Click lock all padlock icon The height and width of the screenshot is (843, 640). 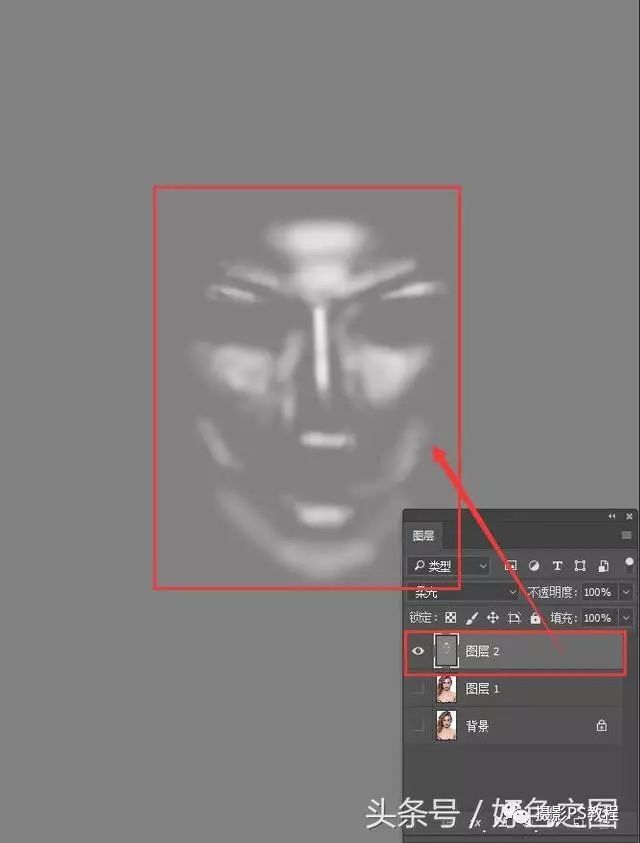pyautogui.click(x=535, y=619)
